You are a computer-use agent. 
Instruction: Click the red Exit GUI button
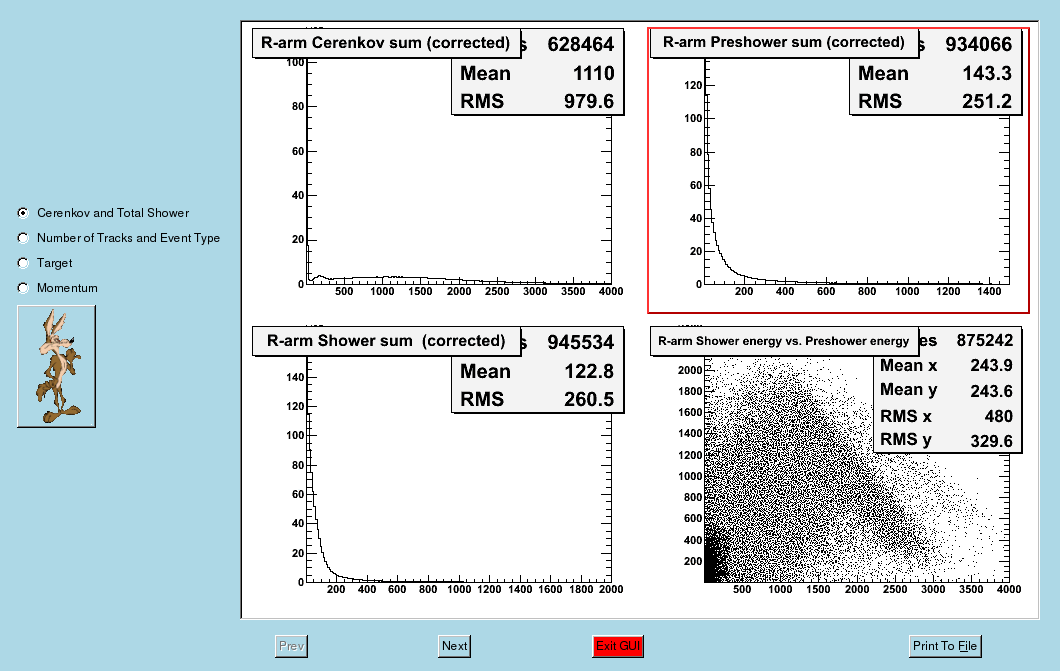(x=618, y=646)
